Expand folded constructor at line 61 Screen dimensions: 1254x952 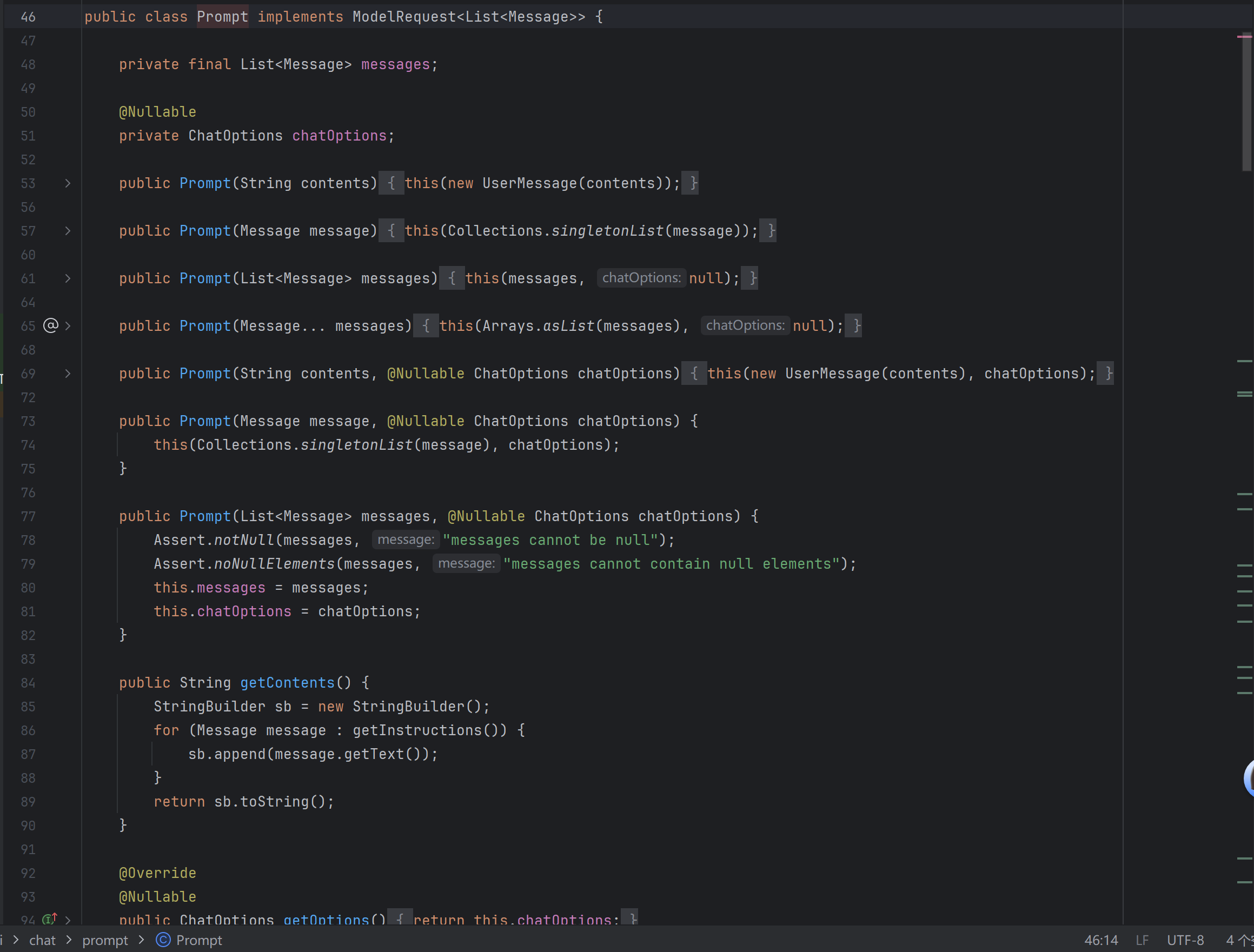(x=68, y=278)
